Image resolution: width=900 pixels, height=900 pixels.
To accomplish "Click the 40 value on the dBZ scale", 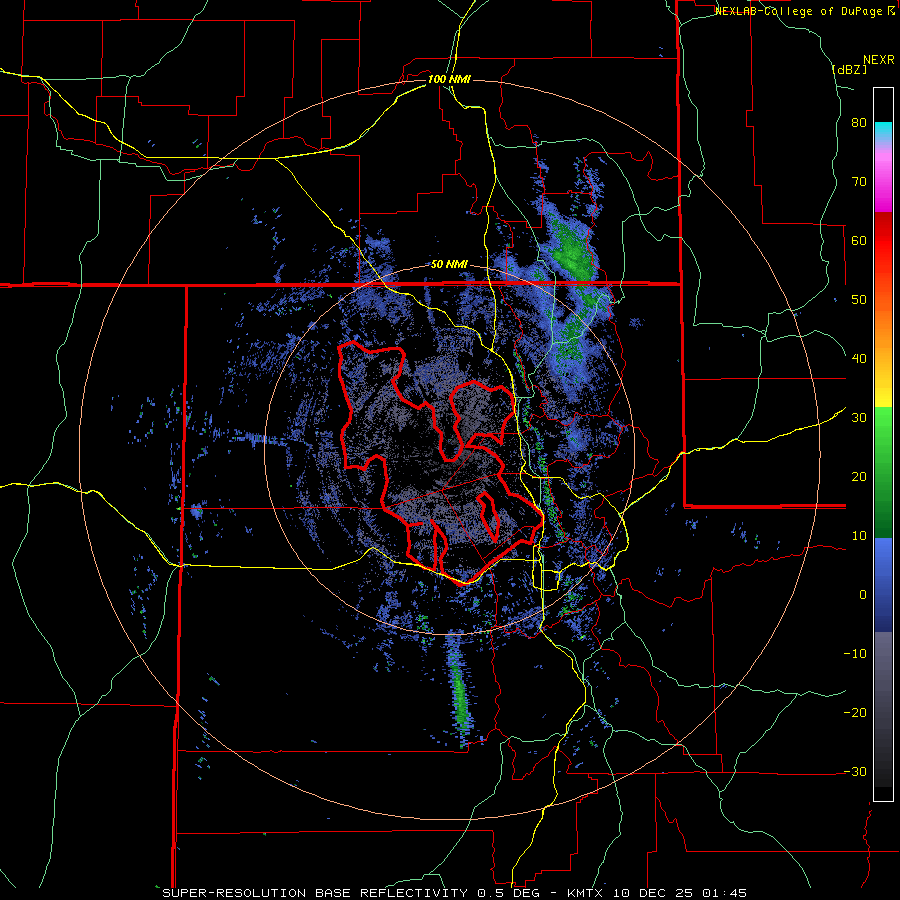I will coord(859,359).
